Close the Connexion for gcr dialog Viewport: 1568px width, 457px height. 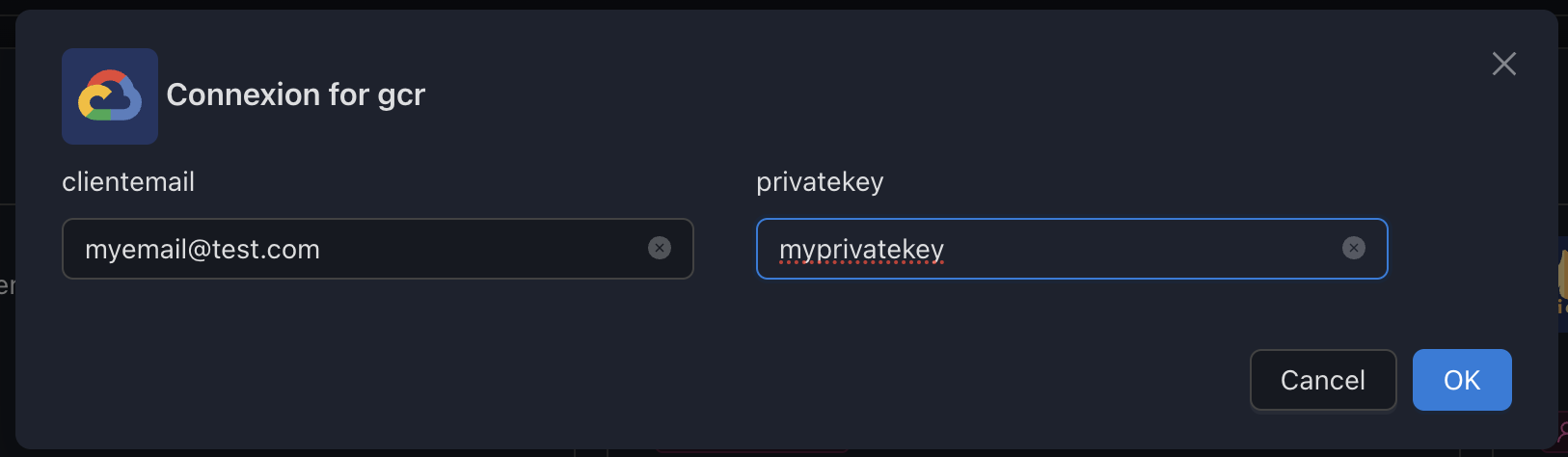1504,64
